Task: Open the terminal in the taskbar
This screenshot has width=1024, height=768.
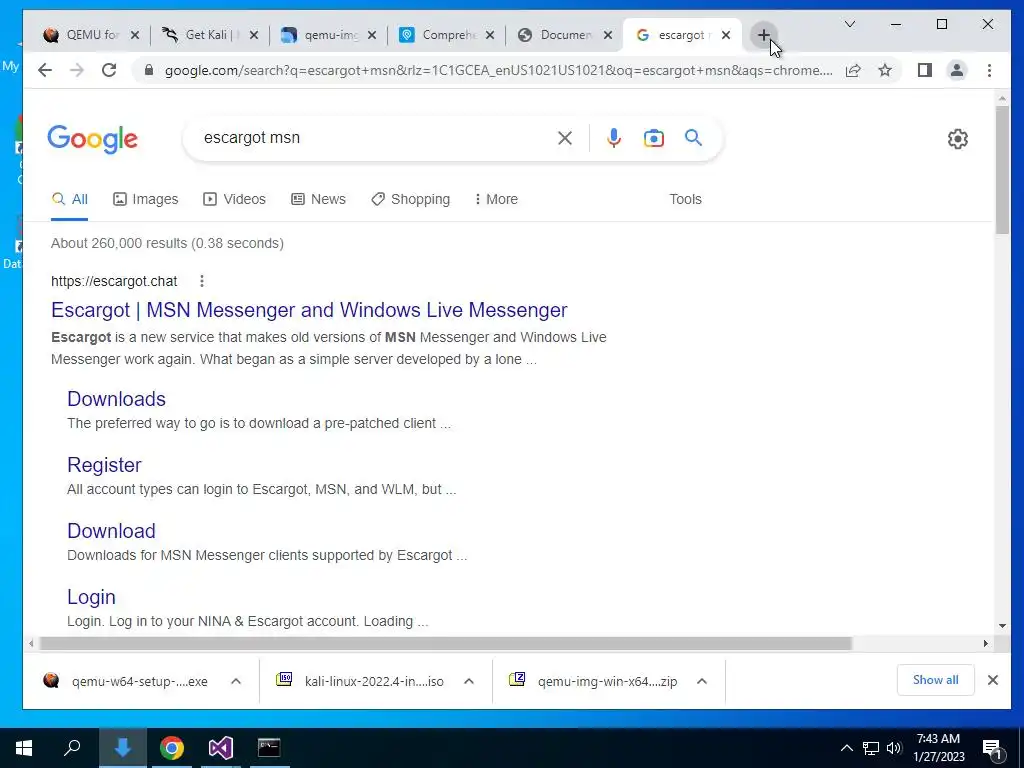Action: click(269, 748)
